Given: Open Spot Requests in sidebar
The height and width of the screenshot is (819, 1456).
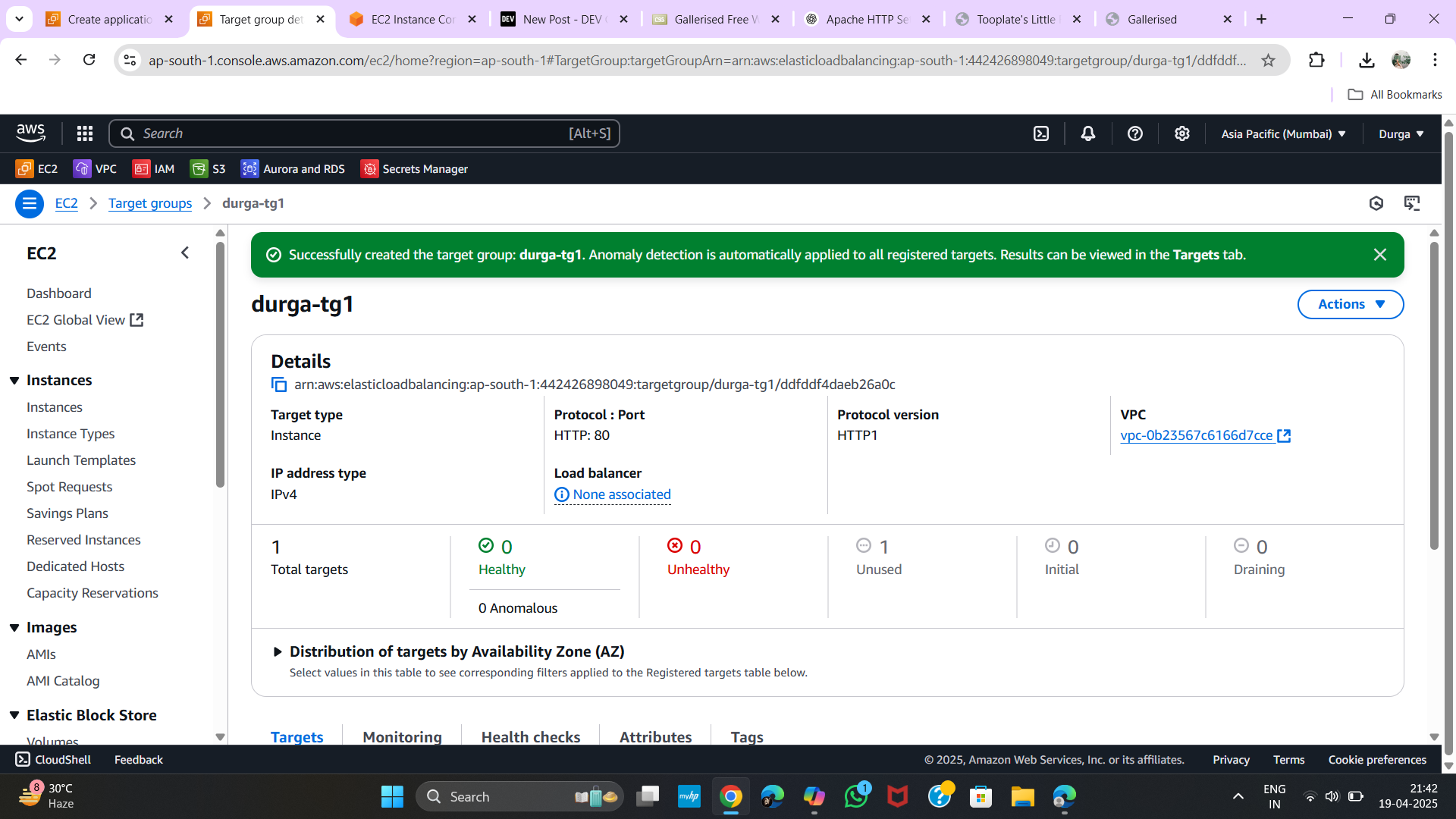Looking at the screenshot, I should click(69, 487).
